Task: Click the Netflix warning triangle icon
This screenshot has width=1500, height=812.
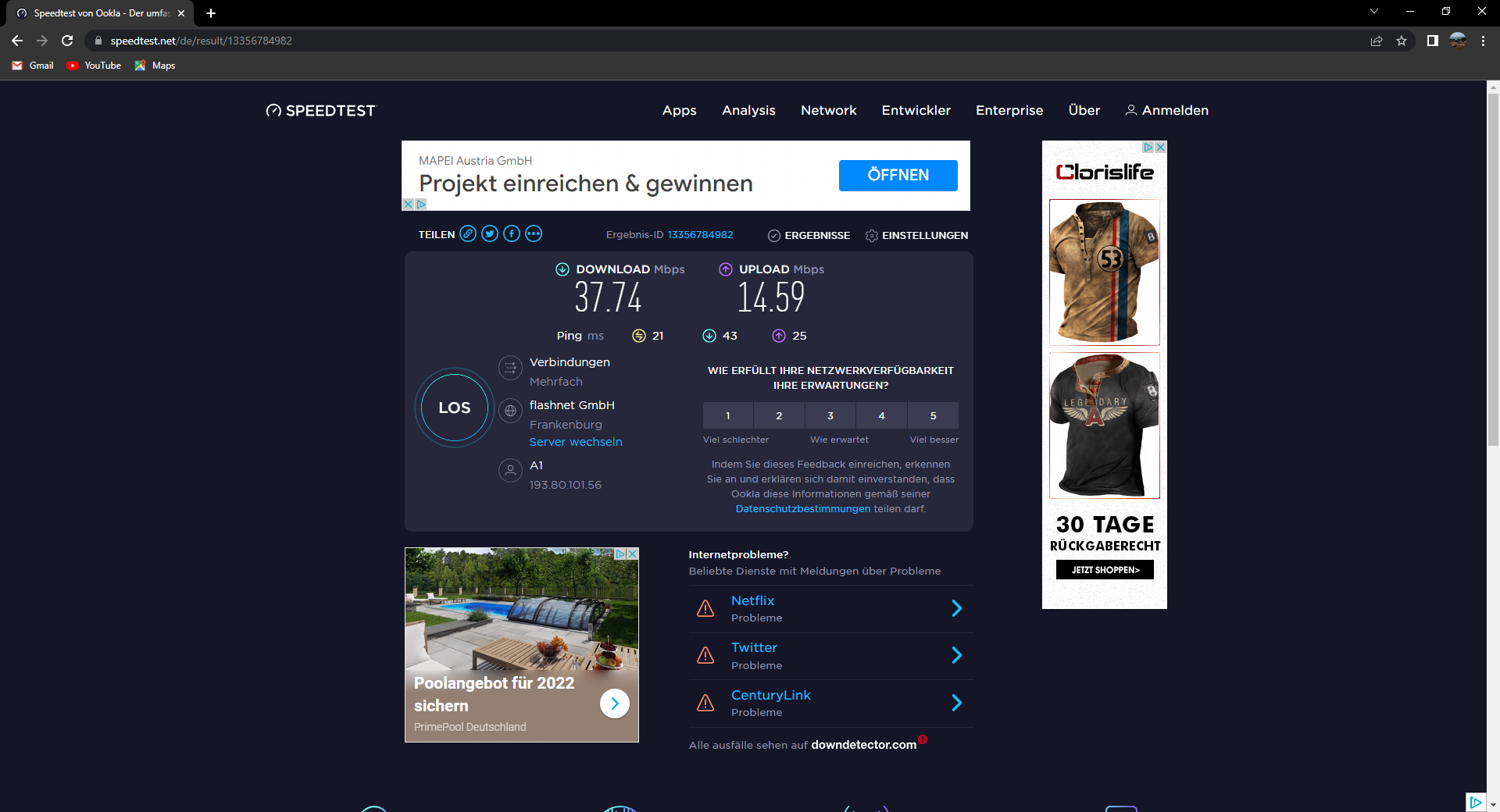Action: [705, 608]
